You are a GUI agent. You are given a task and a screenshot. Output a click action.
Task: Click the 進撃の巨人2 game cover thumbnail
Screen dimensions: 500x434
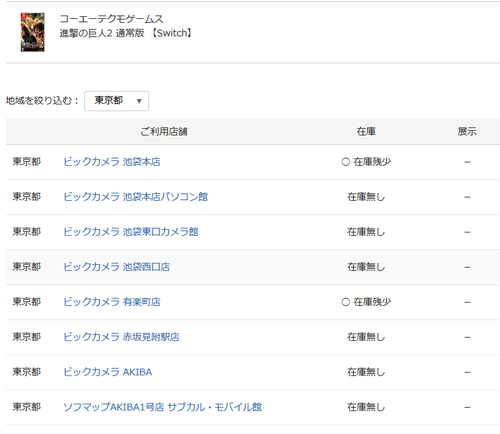click(32, 32)
